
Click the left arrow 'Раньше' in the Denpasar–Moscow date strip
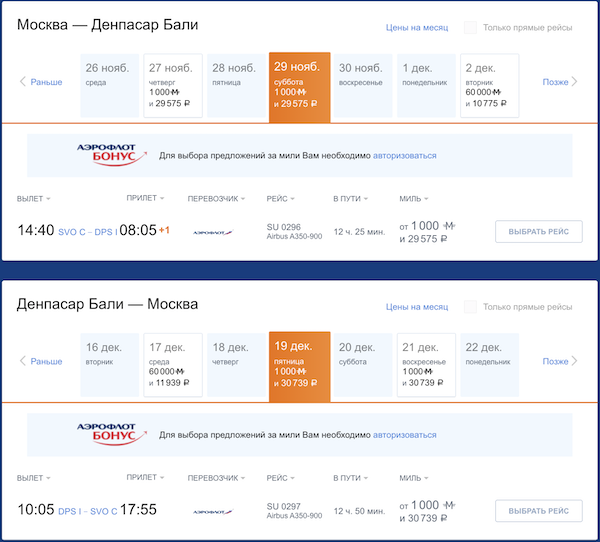(41, 361)
